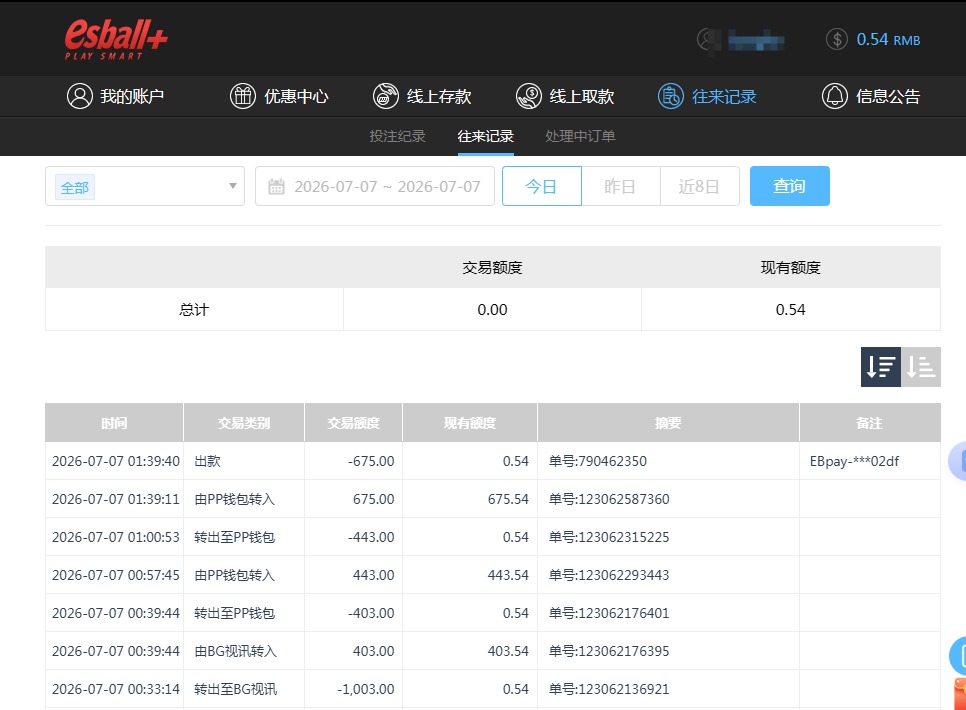Click timestamp 2026-07-07 01:39:11
The height and width of the screenshot is (710, 966).
(116, 499)
